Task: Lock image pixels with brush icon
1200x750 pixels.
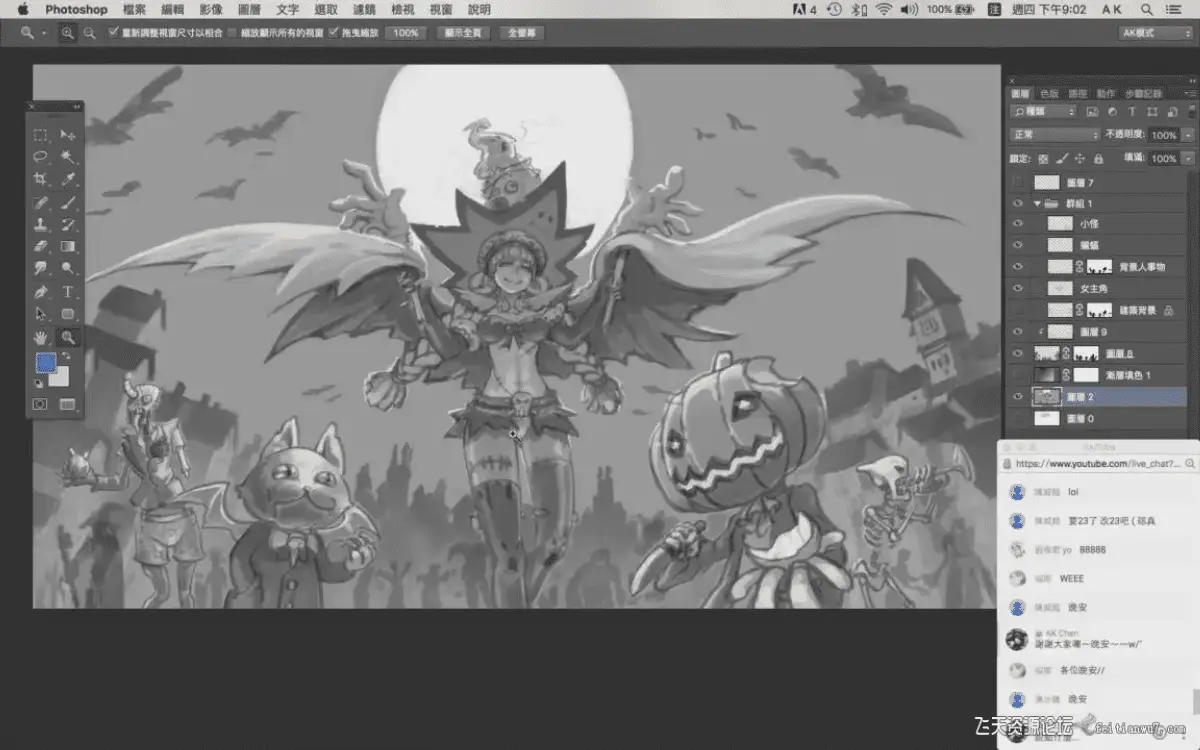Action: (x=1062, y=158)
